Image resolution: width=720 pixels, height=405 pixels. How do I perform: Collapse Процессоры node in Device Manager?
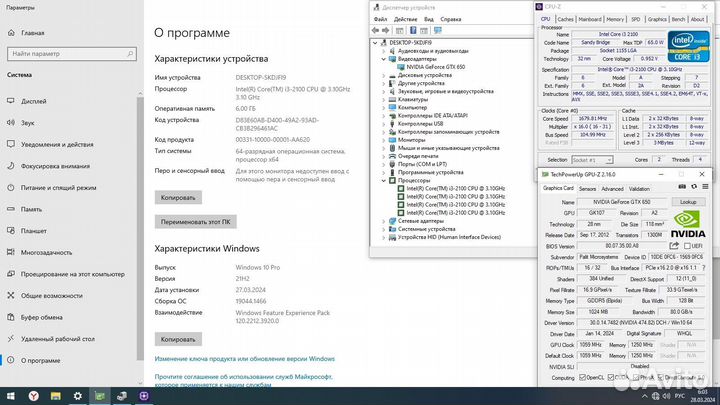[x=383, y=180]
